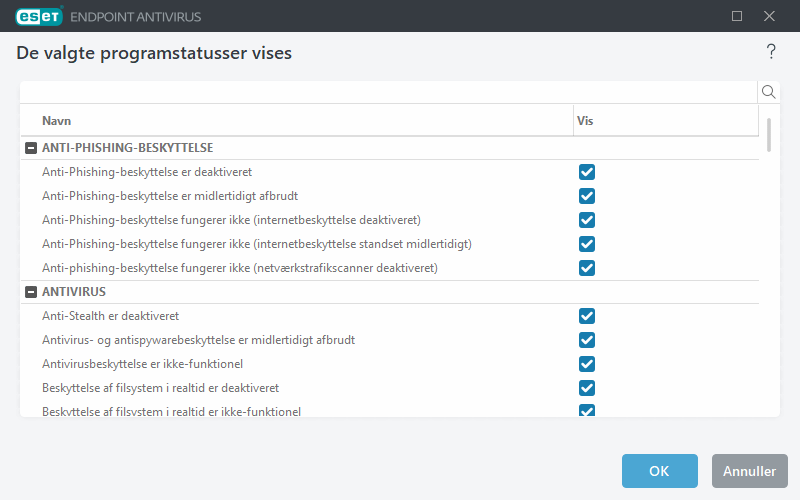Select the '(internetbeskyttelse deaktiveret)' row text
Image resolution: width=800 pixels, height=500 pixels.
(231, 220)
